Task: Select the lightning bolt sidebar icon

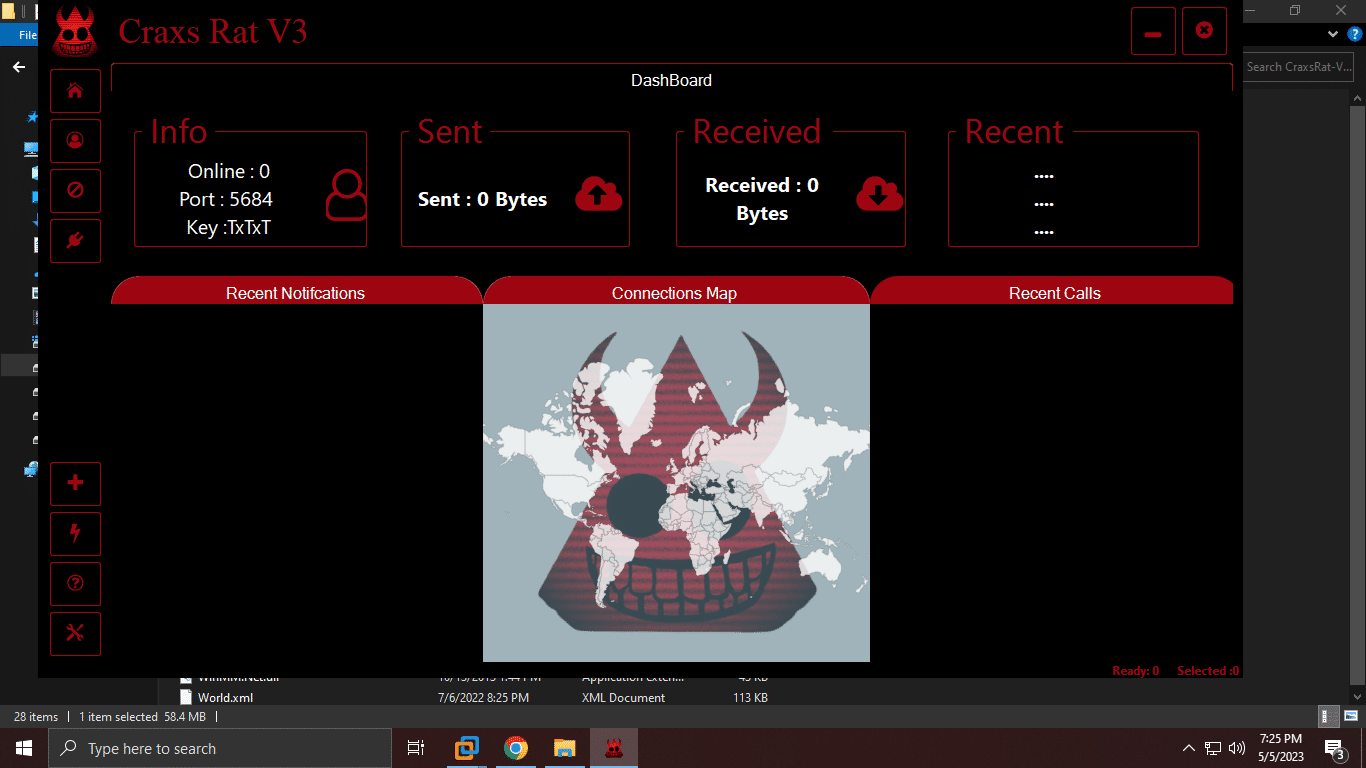Action: [75, 533]
